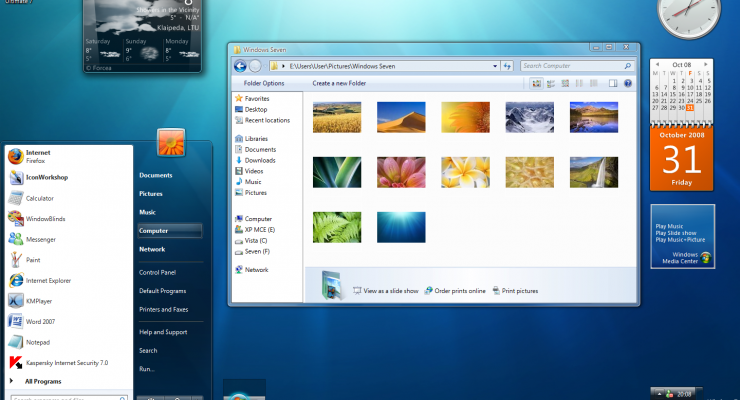Open the Folder Options menu
This screenshot has height=400, width=740.
coord(264,83)
